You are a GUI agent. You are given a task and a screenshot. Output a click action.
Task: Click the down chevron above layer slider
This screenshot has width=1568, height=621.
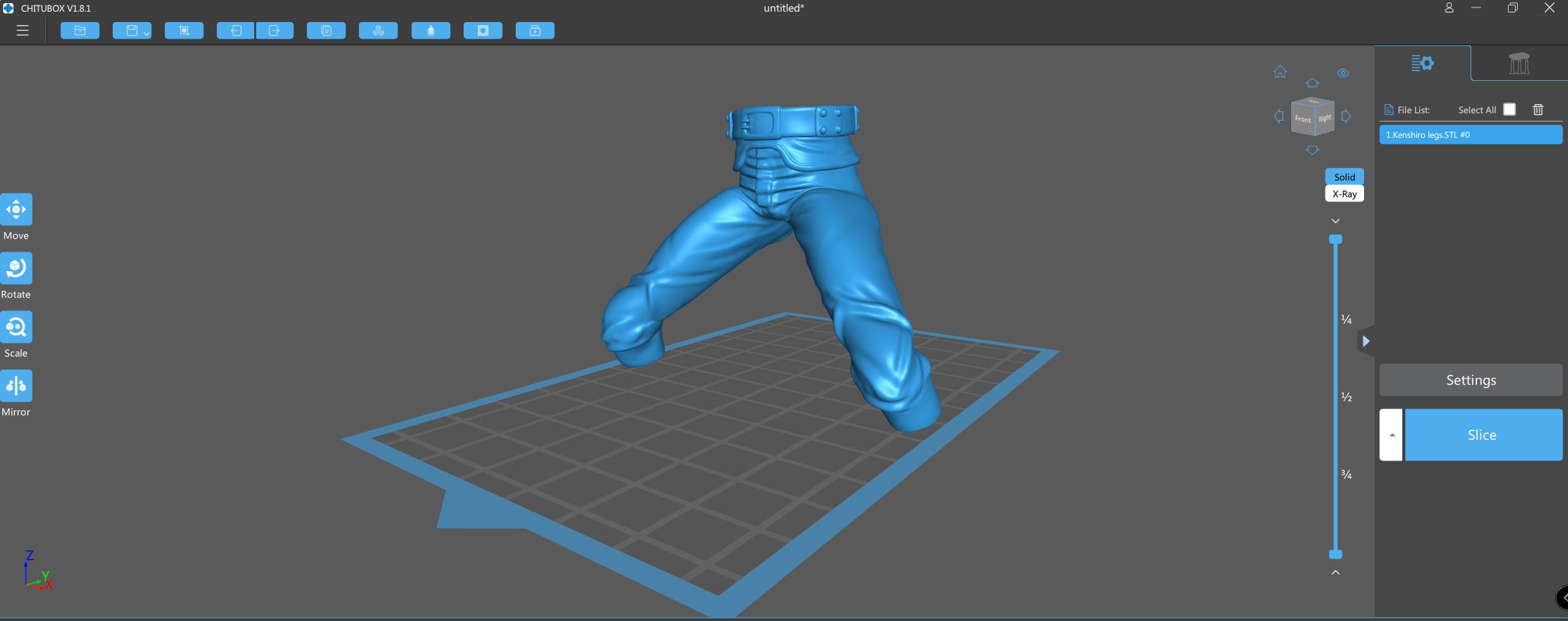(x=1336, y=221)
